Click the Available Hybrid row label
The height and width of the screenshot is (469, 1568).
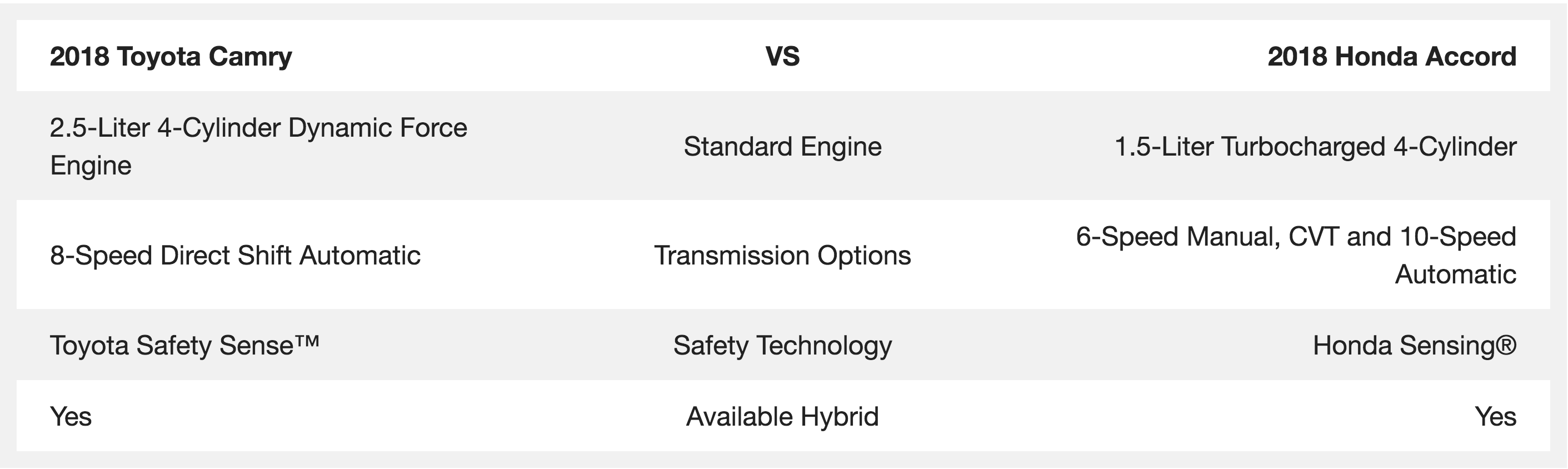[782, 417]
